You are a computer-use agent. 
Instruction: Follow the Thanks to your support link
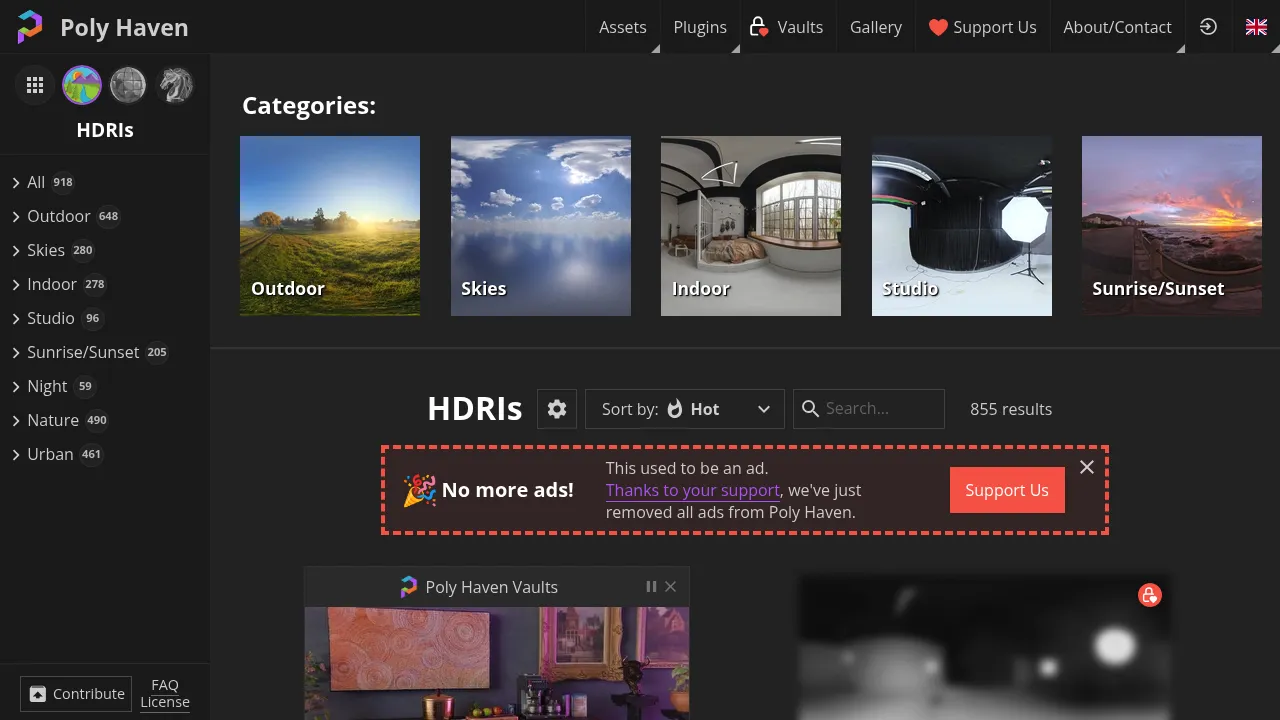(693, 490)
